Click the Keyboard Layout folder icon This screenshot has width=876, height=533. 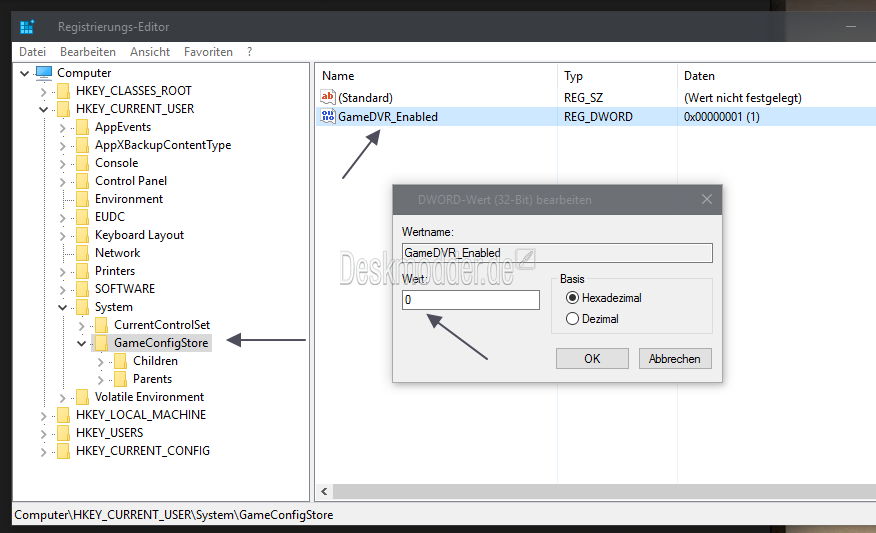(83, 235)
